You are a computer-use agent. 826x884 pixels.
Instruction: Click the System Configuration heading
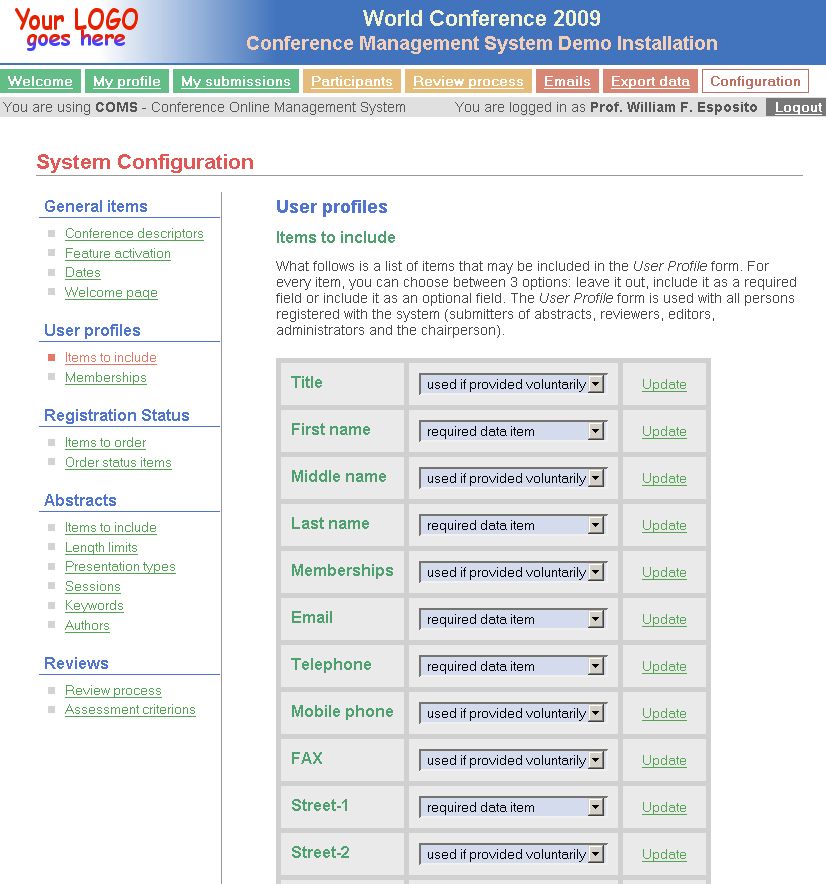pyautogui.click(x=145, y=162)
